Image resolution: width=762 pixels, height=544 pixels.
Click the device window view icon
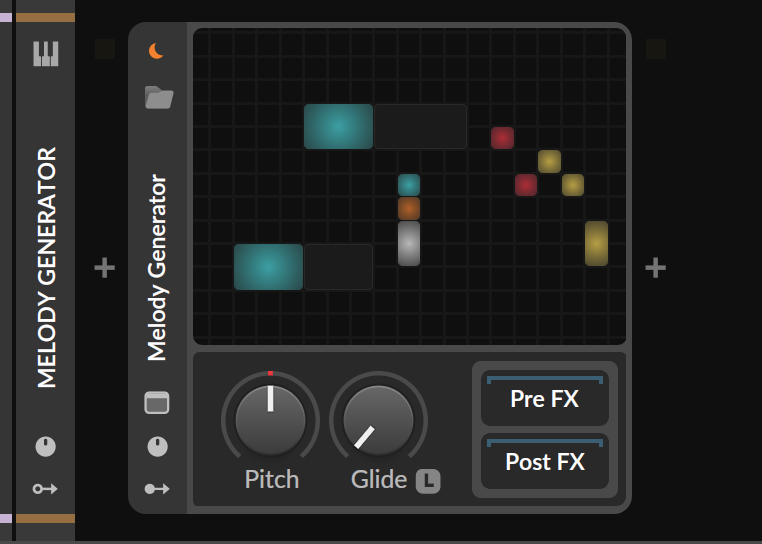157,403
